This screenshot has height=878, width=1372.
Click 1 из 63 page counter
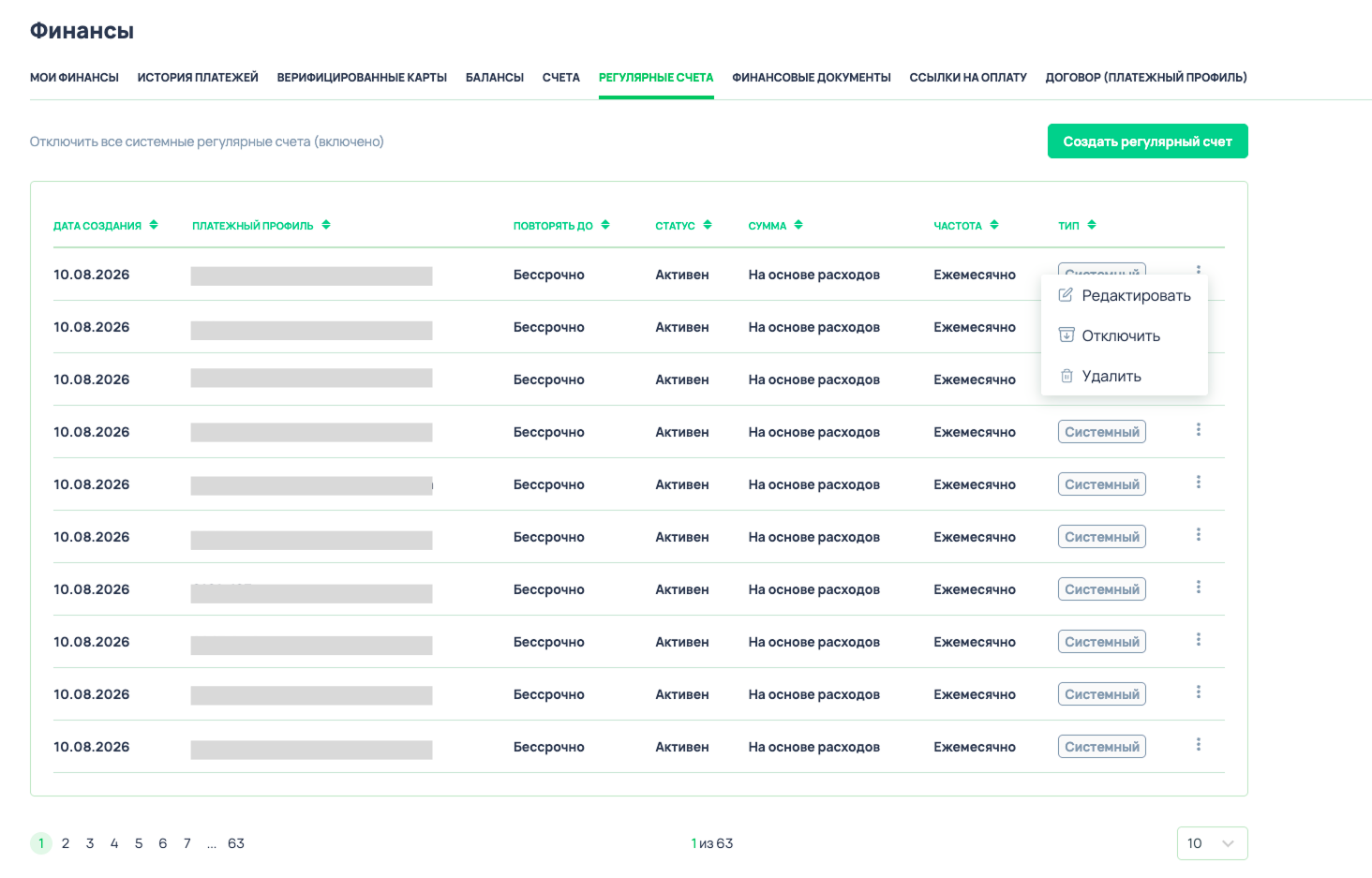(x=712, y=843)
